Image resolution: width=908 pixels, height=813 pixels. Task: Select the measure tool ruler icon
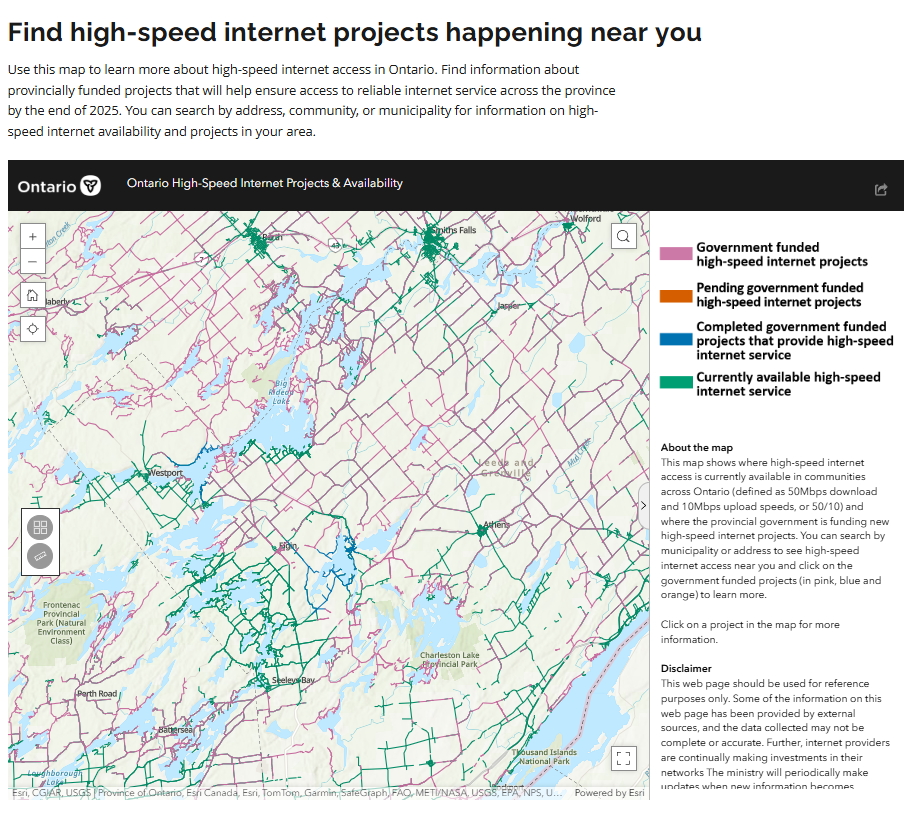point(39,555)
